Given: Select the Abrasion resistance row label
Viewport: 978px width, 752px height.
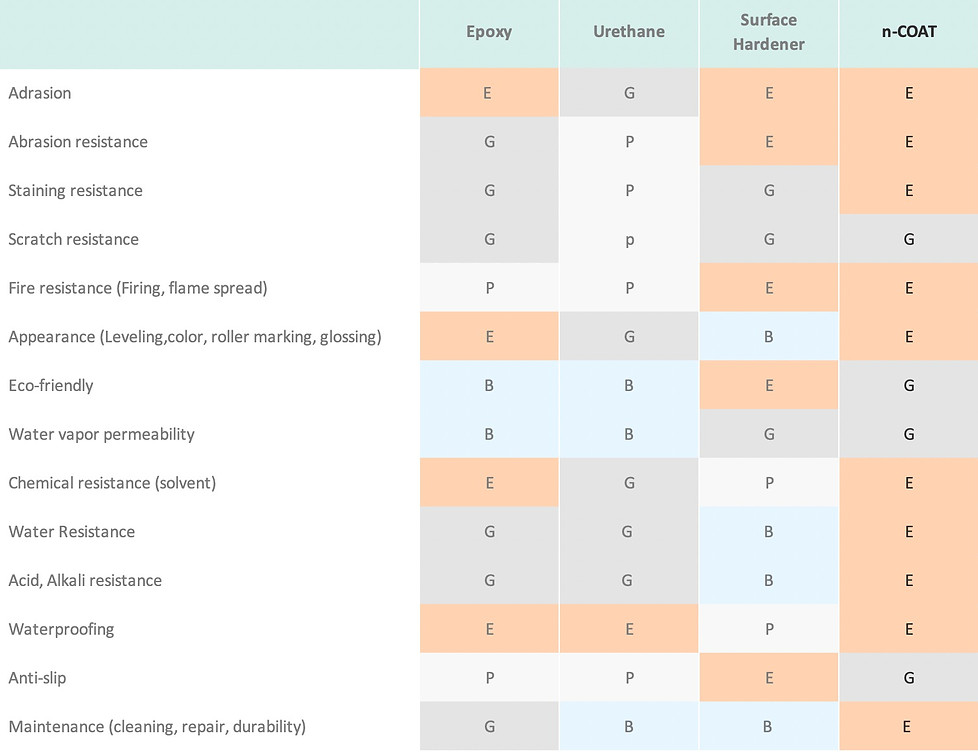Looking at the screenshot, I should coord(78,142).
